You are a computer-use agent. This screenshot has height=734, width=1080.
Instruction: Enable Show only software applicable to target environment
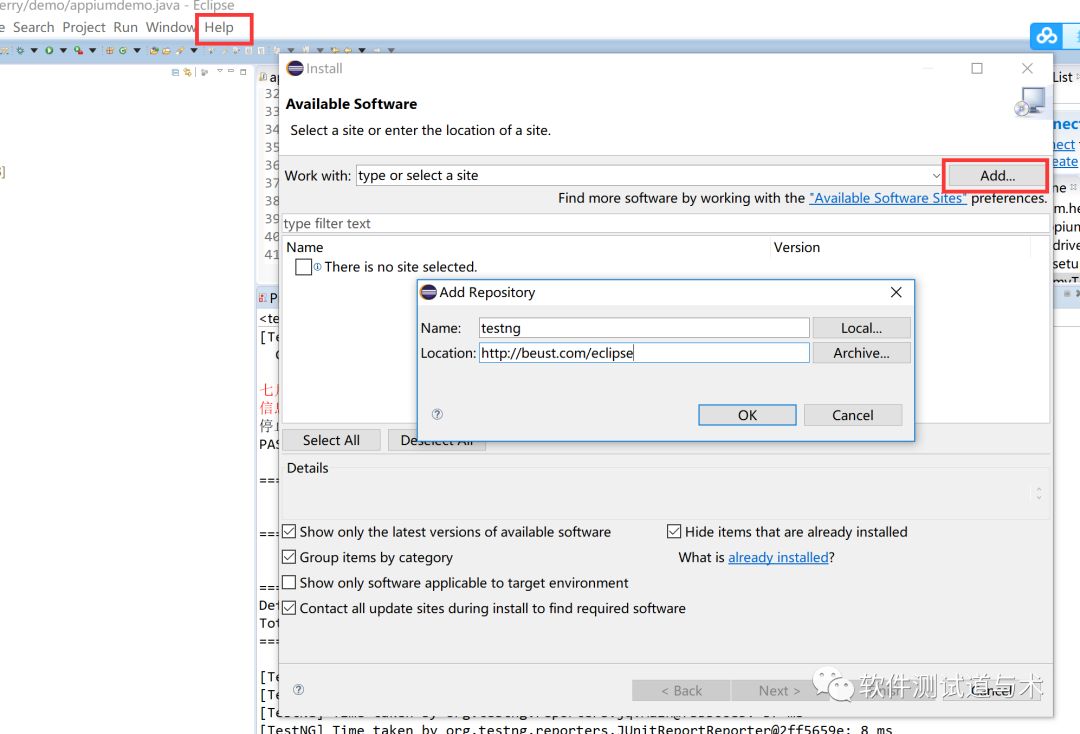point(289,582)
